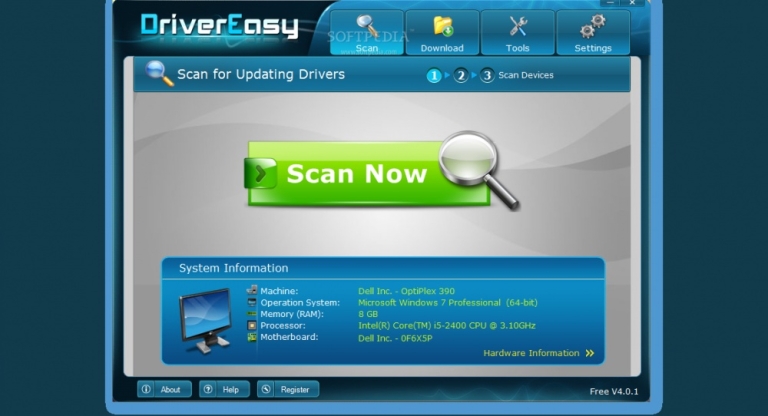The image size is (768, 416).
Task: Click the double chevron after Hardware Information
Action: [590, 353]
